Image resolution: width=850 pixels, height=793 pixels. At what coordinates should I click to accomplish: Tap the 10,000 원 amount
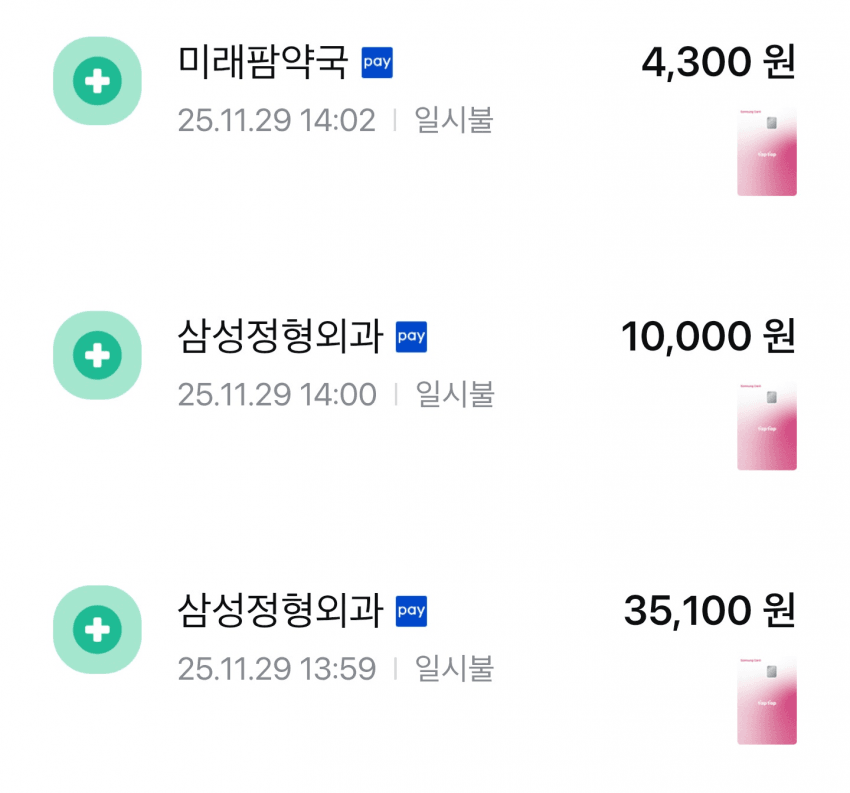point(708,337)
